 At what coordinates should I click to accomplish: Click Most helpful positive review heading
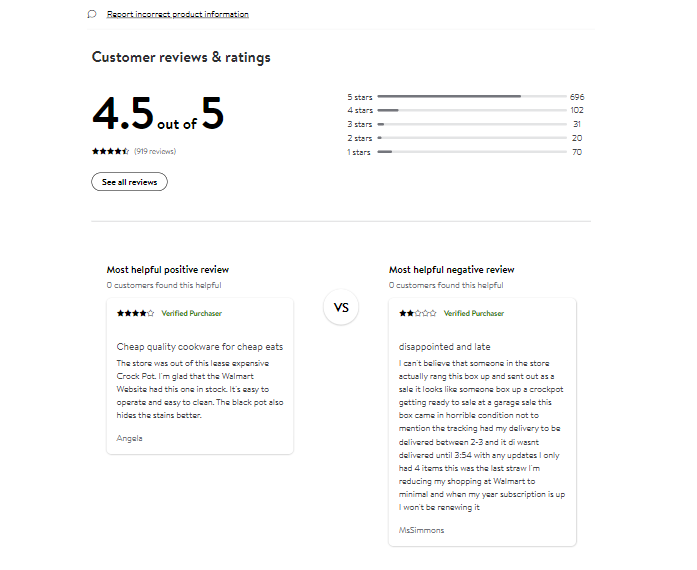pyautogui.click(x=168, y=270)
